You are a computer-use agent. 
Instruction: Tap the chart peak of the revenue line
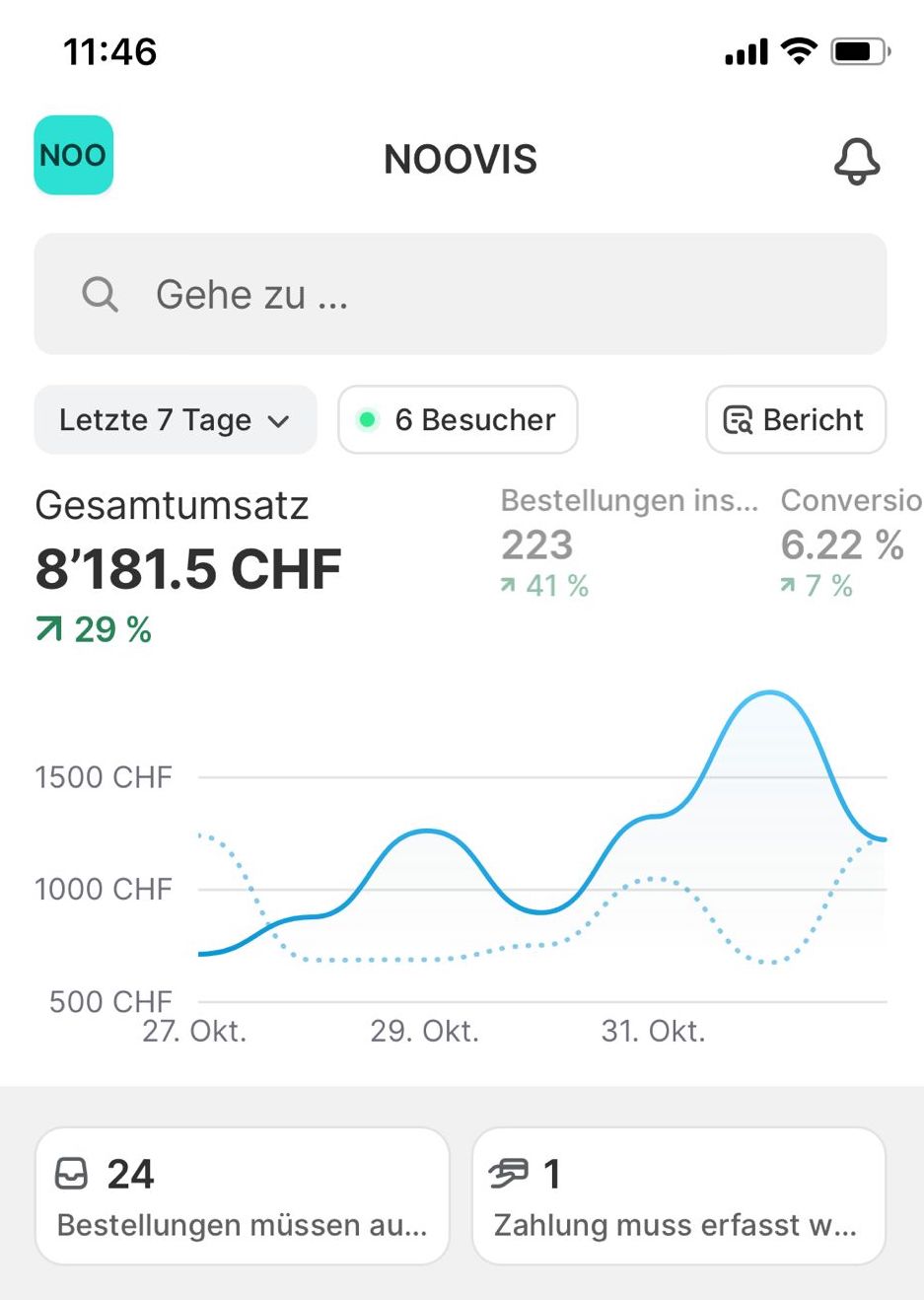click(769, 693)
